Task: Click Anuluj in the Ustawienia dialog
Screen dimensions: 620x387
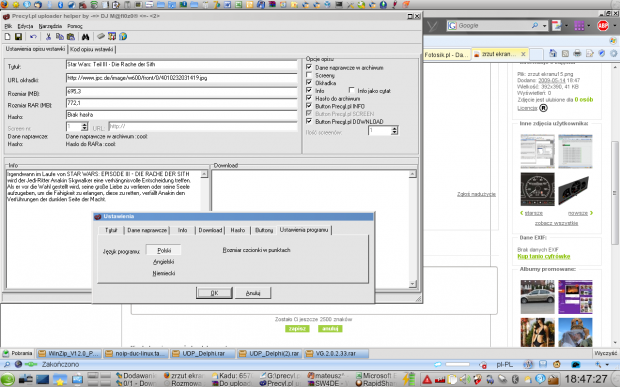Action: (x=253, y=293)
